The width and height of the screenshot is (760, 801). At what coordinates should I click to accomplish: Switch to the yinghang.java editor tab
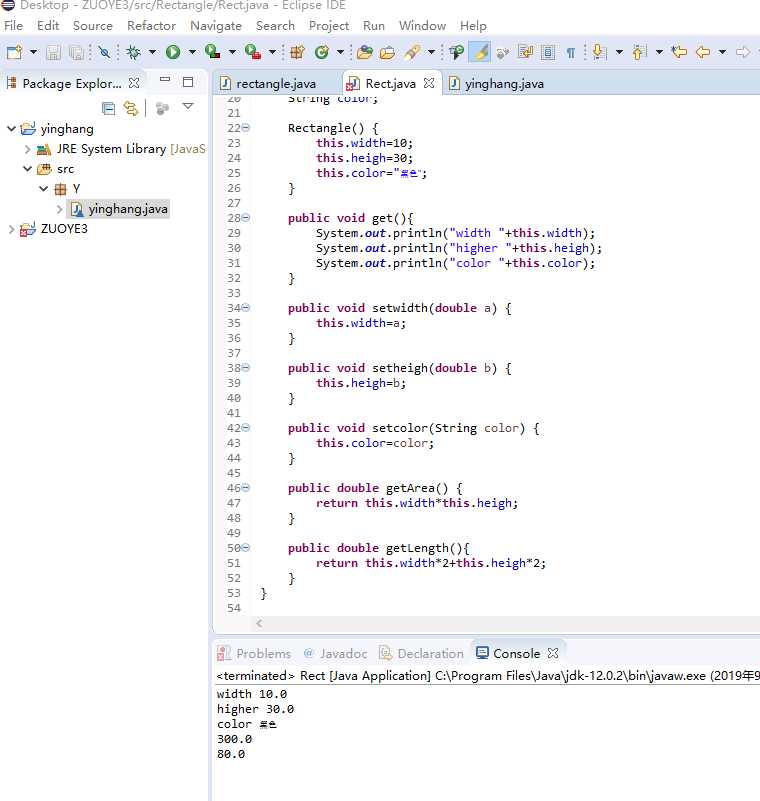click(x=496, y=83)
